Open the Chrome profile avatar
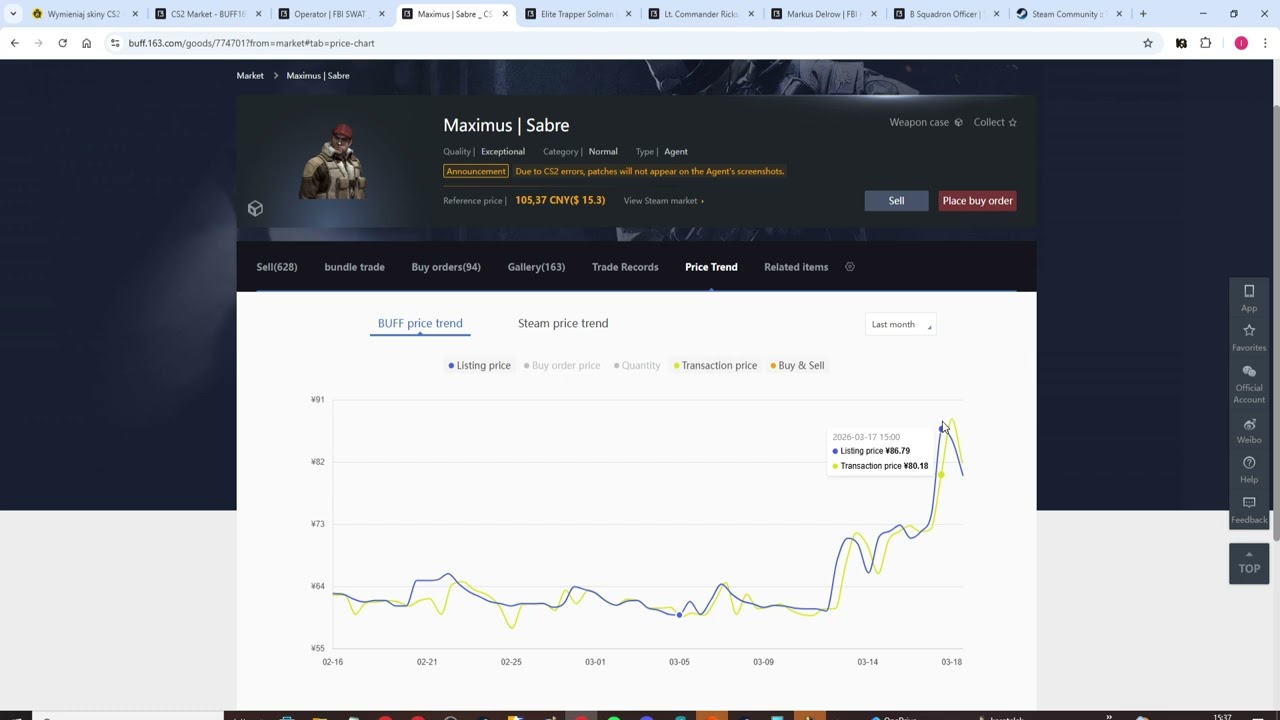This screenshot has width=1280, height=720. click(1241, 43)
